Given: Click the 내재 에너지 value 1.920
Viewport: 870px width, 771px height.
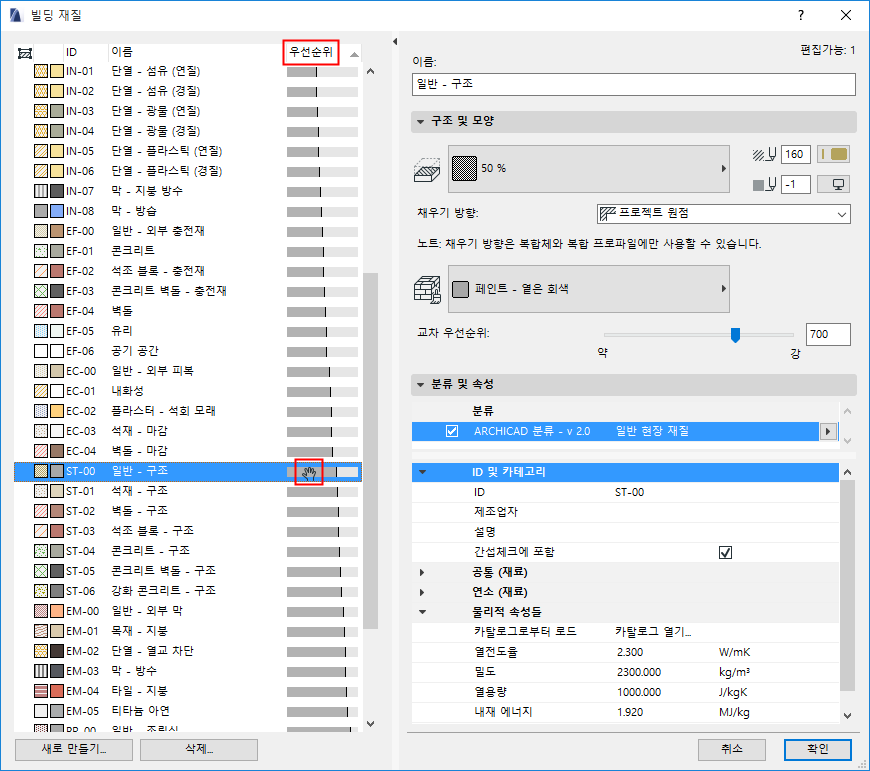Looking at the screenshot, I should click(x=630, y=712).
